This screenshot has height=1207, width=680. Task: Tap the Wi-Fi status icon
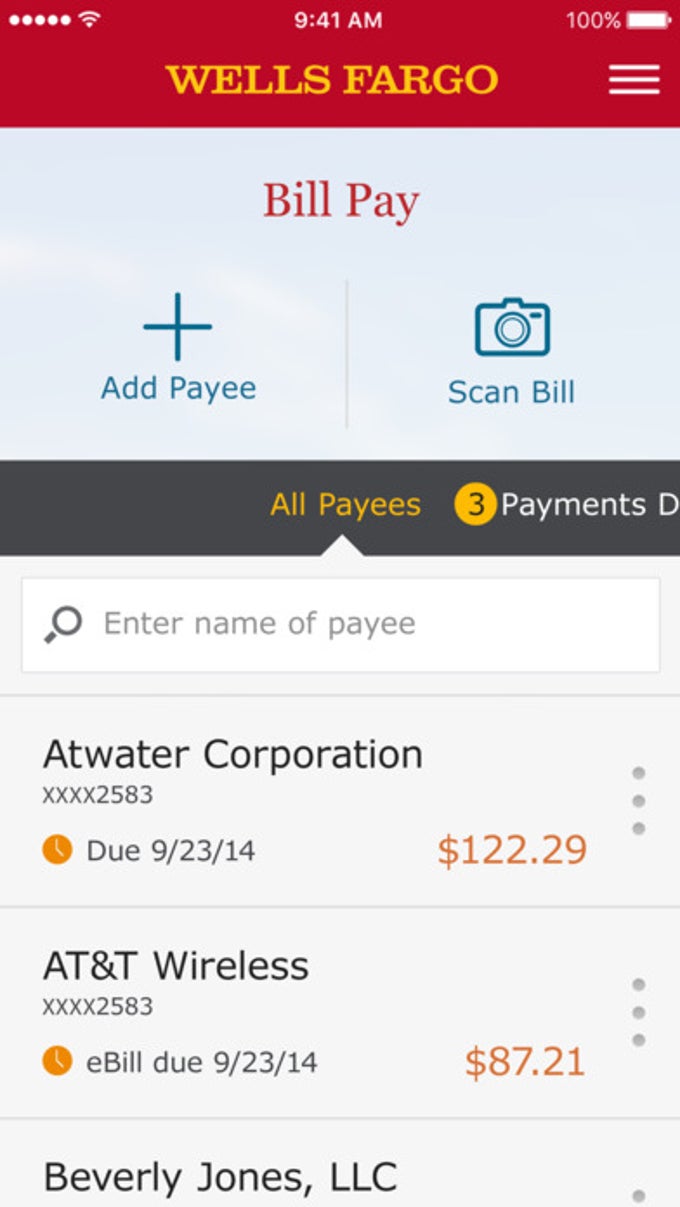(x=90, y=19)
